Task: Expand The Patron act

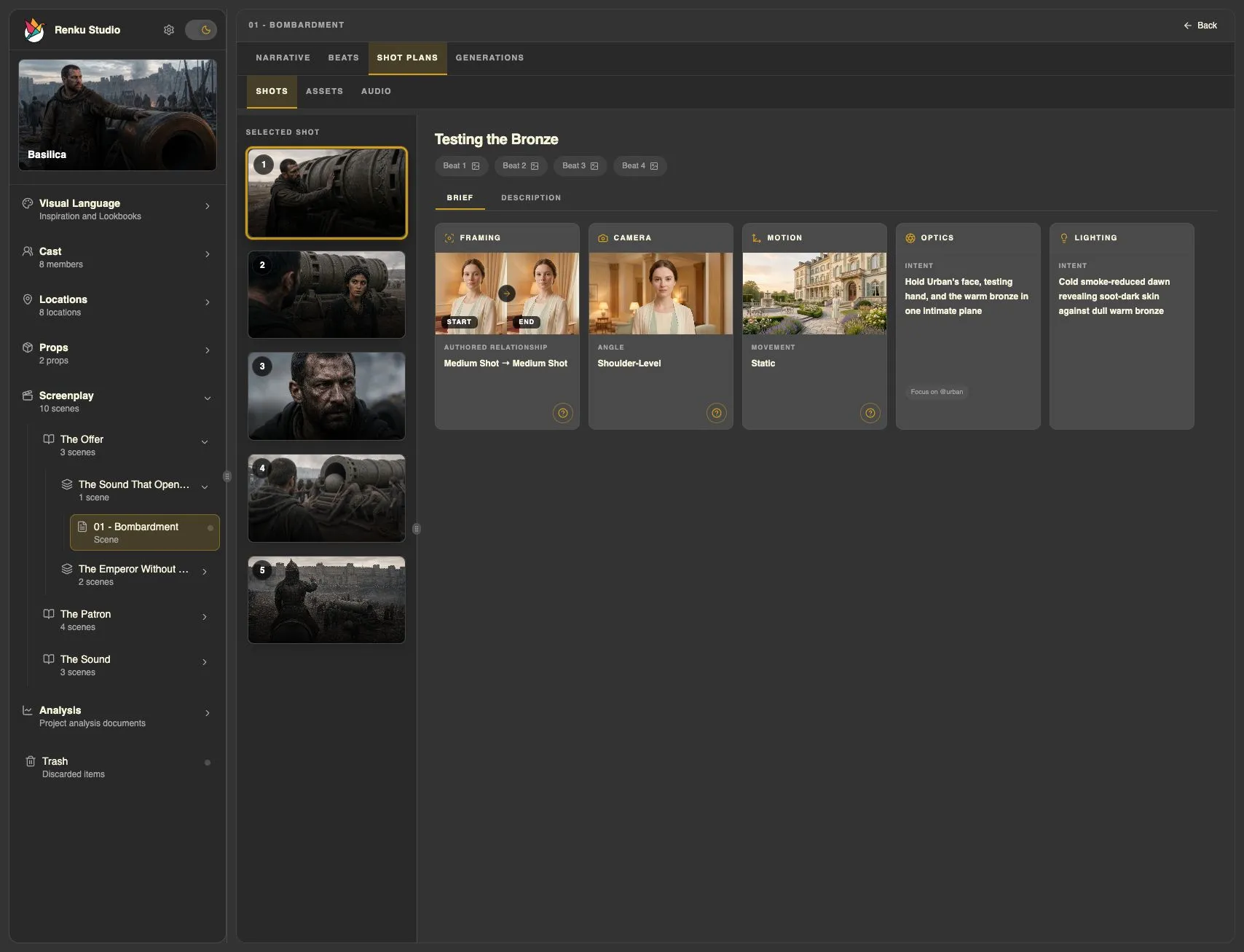Action: tap(205, 617)
